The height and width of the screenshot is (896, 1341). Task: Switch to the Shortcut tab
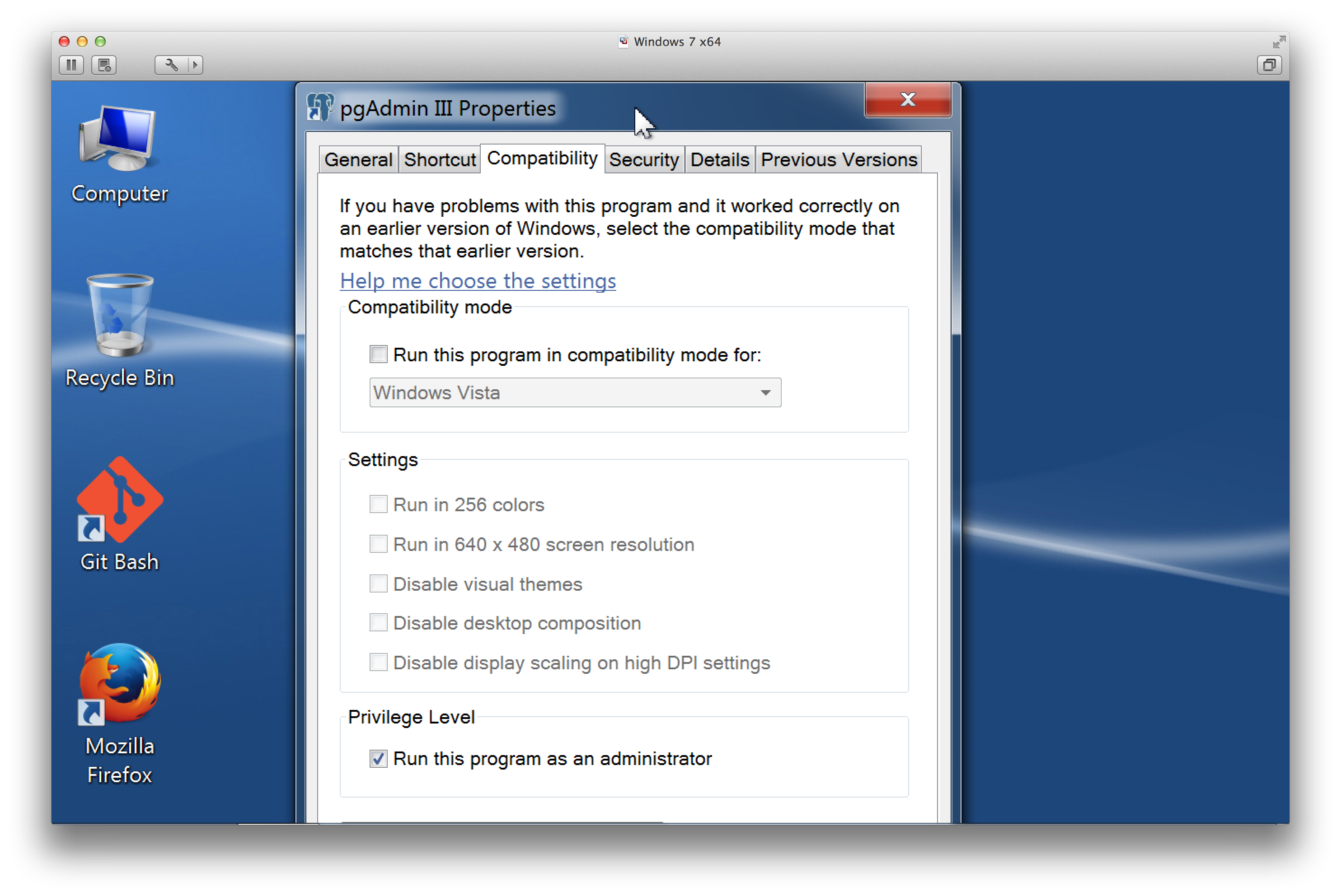439,159
